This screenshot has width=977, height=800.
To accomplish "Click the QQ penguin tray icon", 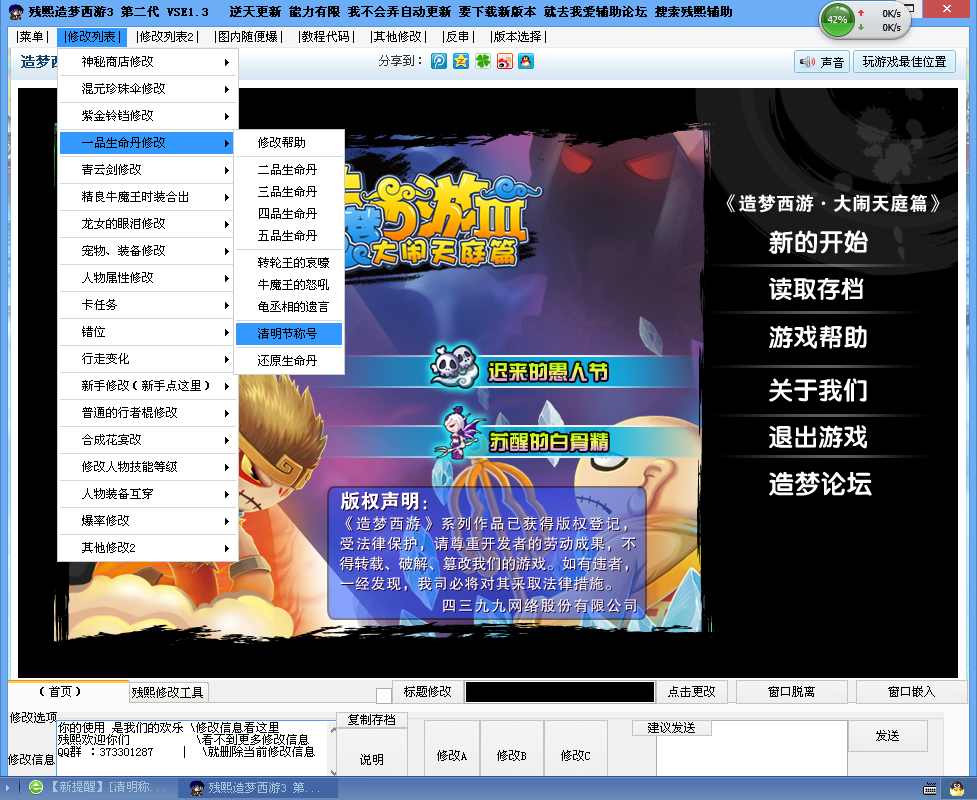I will [x=956, y=788].
